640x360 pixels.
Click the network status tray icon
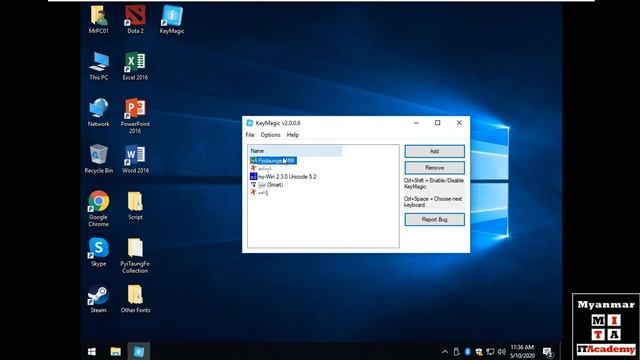[490, 351]
